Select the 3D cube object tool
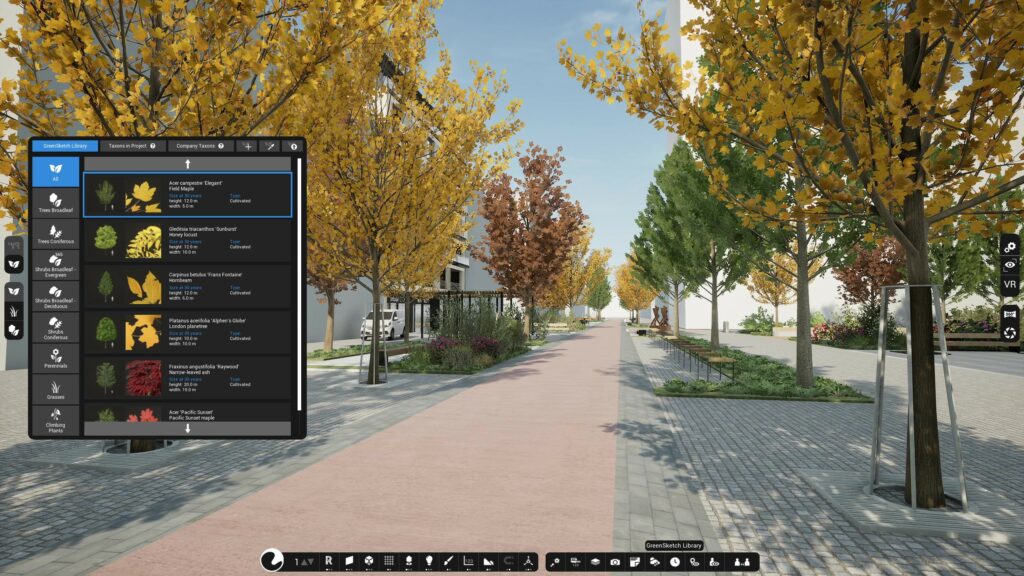Image resolution: width=1024 pixels, height=576 pixels. pyautogui.click(x=369, y=561)
